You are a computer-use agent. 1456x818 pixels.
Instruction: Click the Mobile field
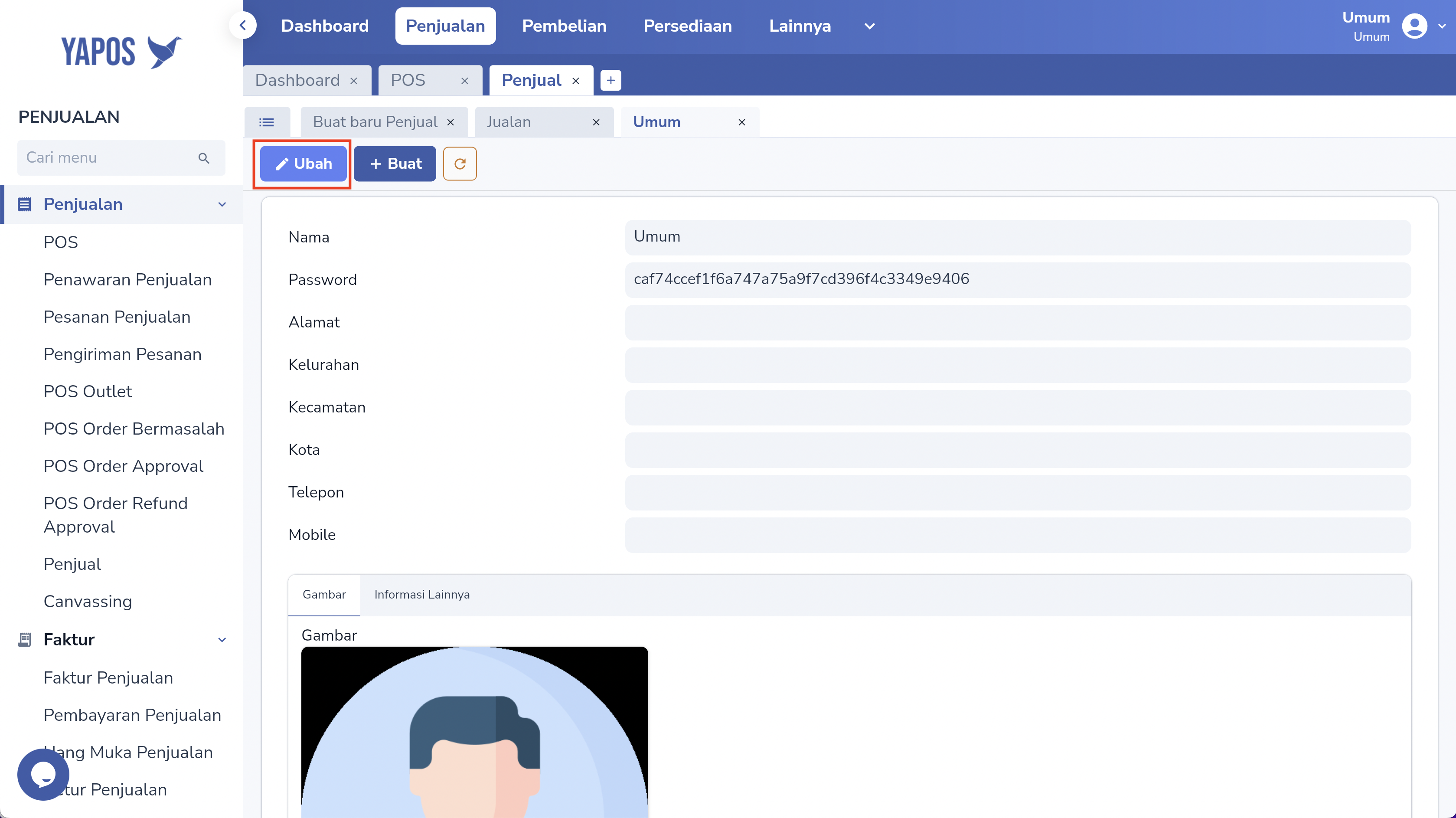[1017, 535]
